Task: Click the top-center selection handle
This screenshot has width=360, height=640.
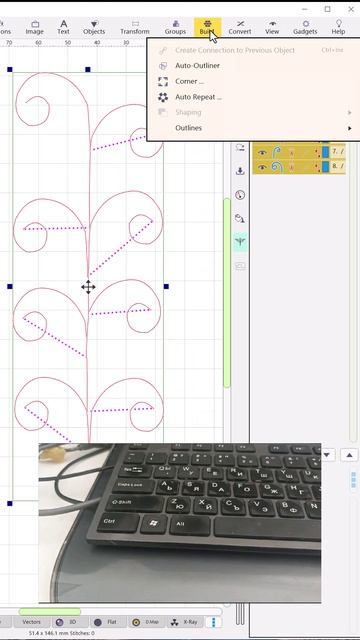Action: (88, 70)
